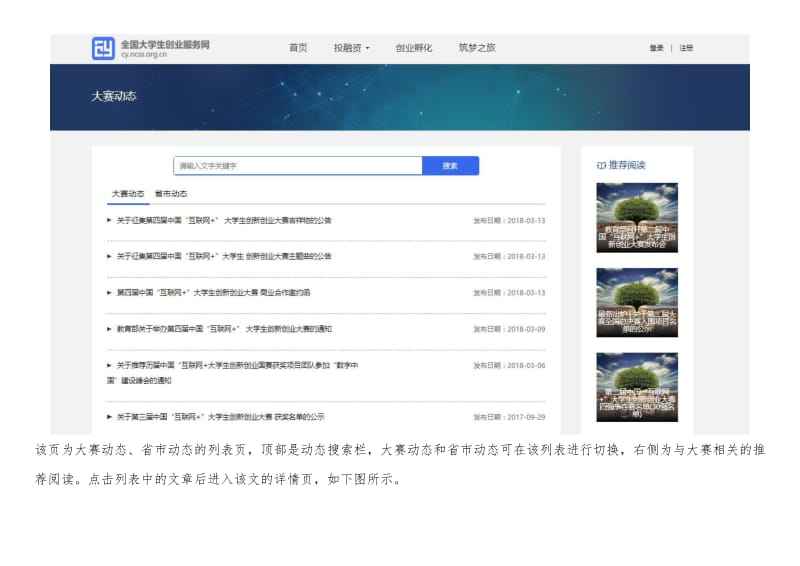Open the article about 吉祥物 collection announcement
The width and height of the screenshot is (800, 566).
224,220
